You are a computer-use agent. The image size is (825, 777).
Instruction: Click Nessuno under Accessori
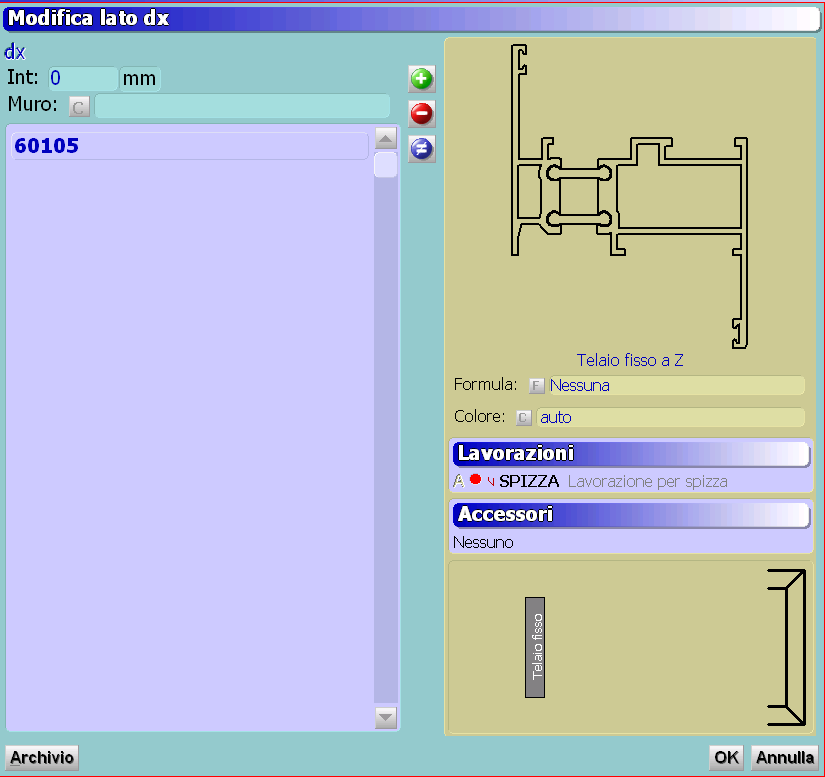pyautogui.click(x=483, y=542)
